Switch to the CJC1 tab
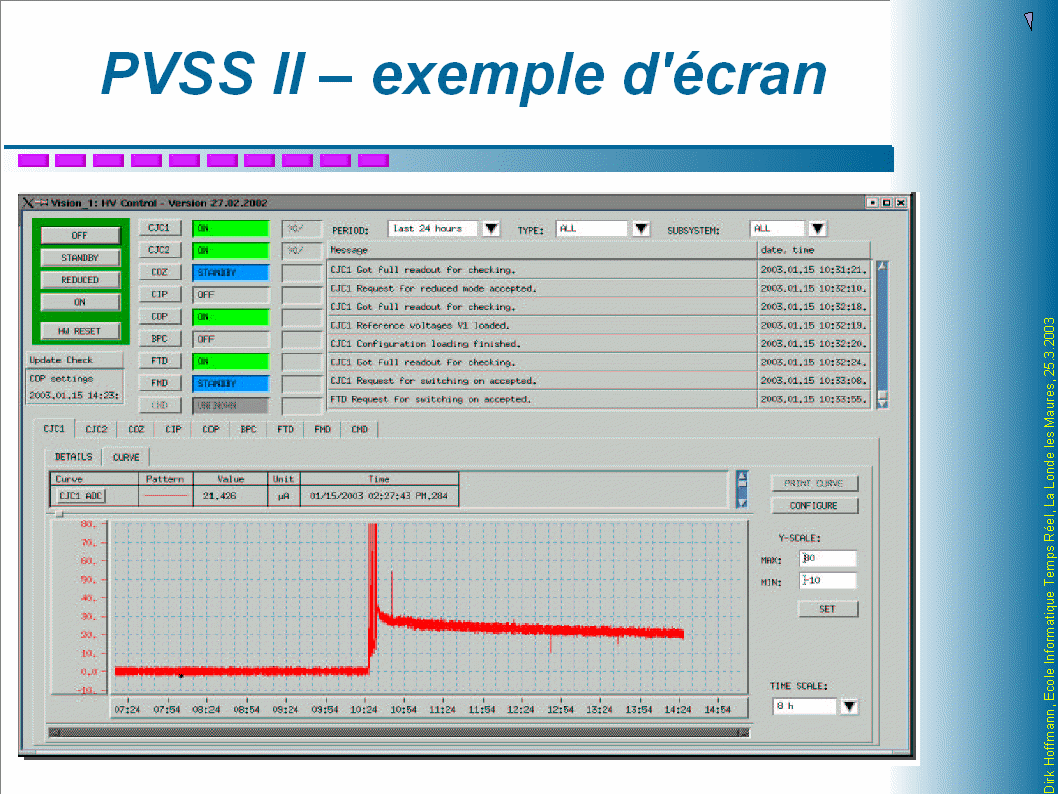Viewport: 1058px width, 794px height. pos(54,429)
